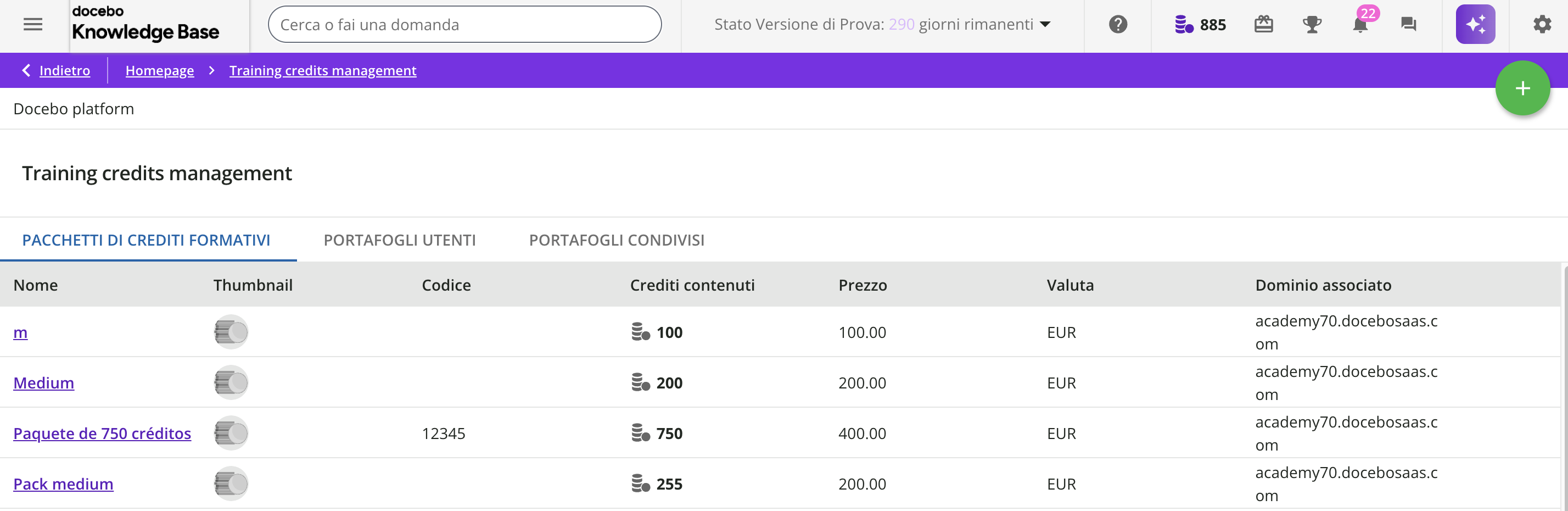The width and height of the screenshot is (1568, 511).
Task: Launch the purple AI sparkle assistant
Action: pyautogui.click(x=1475, y=24)
